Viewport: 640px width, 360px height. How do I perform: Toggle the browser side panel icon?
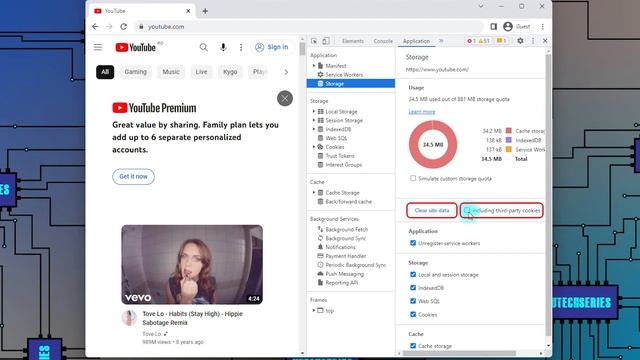tap(493, 27)
